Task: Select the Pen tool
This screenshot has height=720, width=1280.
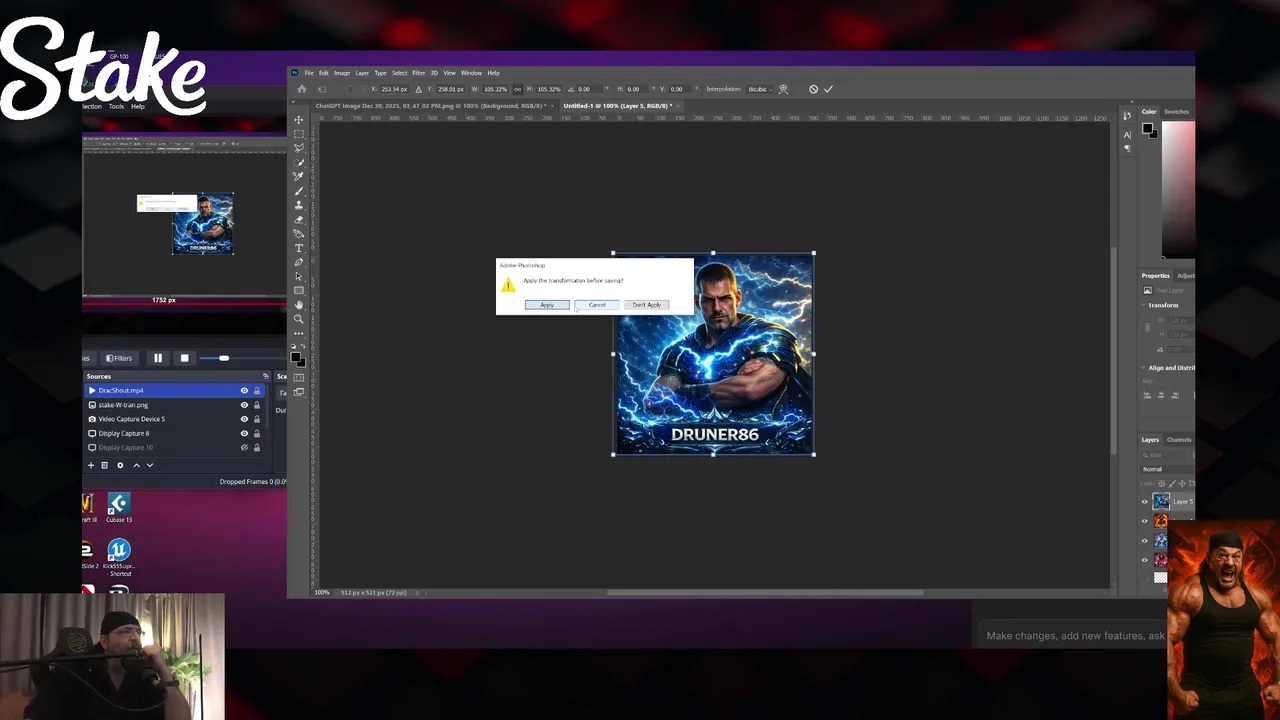Action: pos(298,262)
